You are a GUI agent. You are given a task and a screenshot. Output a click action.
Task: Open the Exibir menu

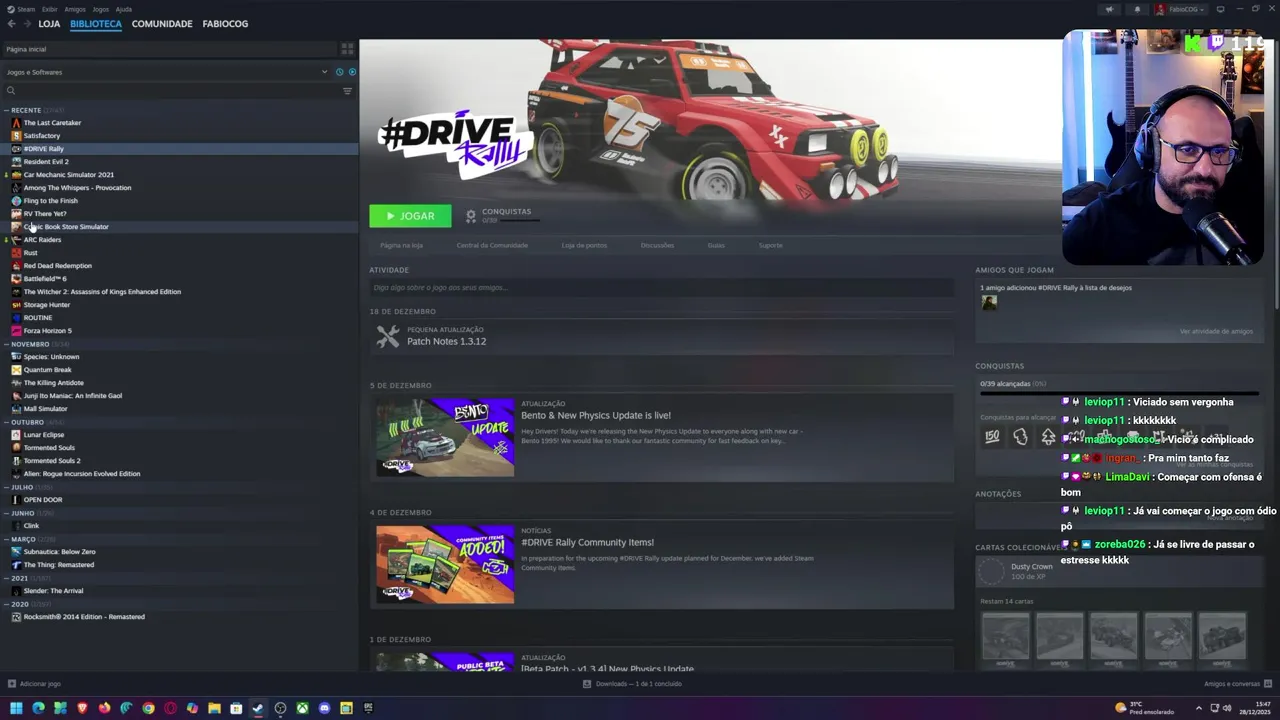tap(50, 9)
